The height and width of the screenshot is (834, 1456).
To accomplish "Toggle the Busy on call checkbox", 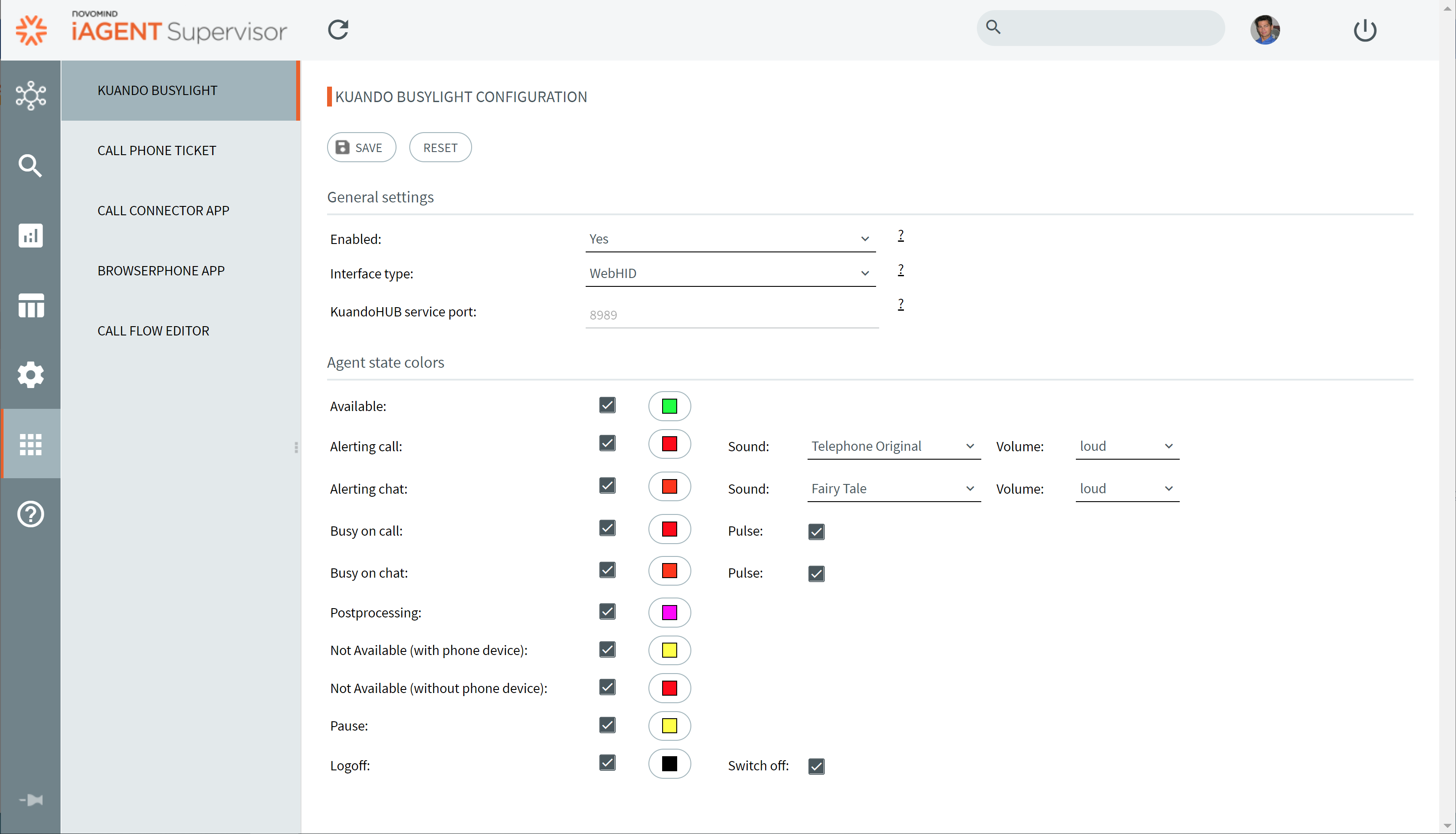I will (x=607, y=528).
